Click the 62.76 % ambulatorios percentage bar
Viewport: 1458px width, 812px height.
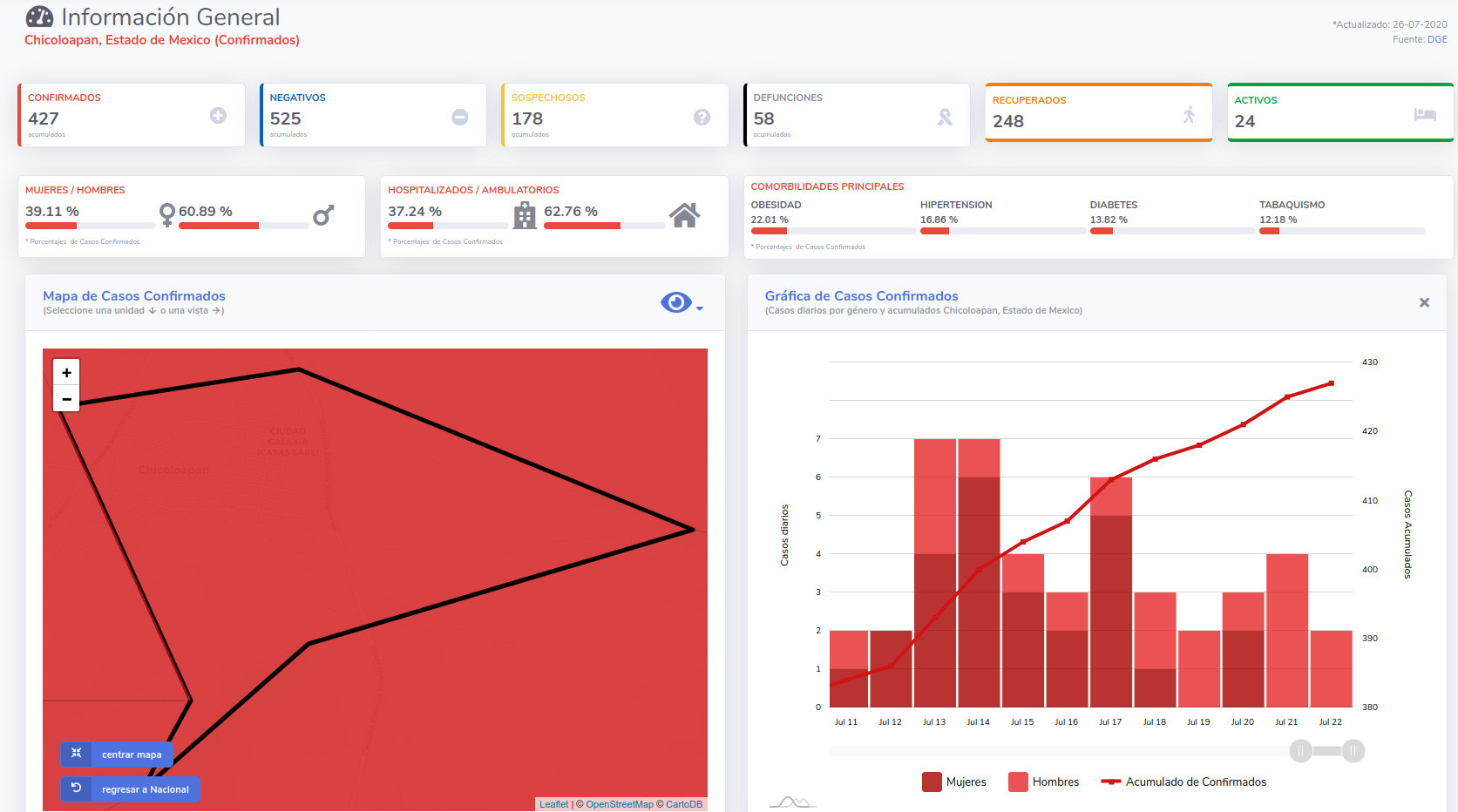coord(605,226)
